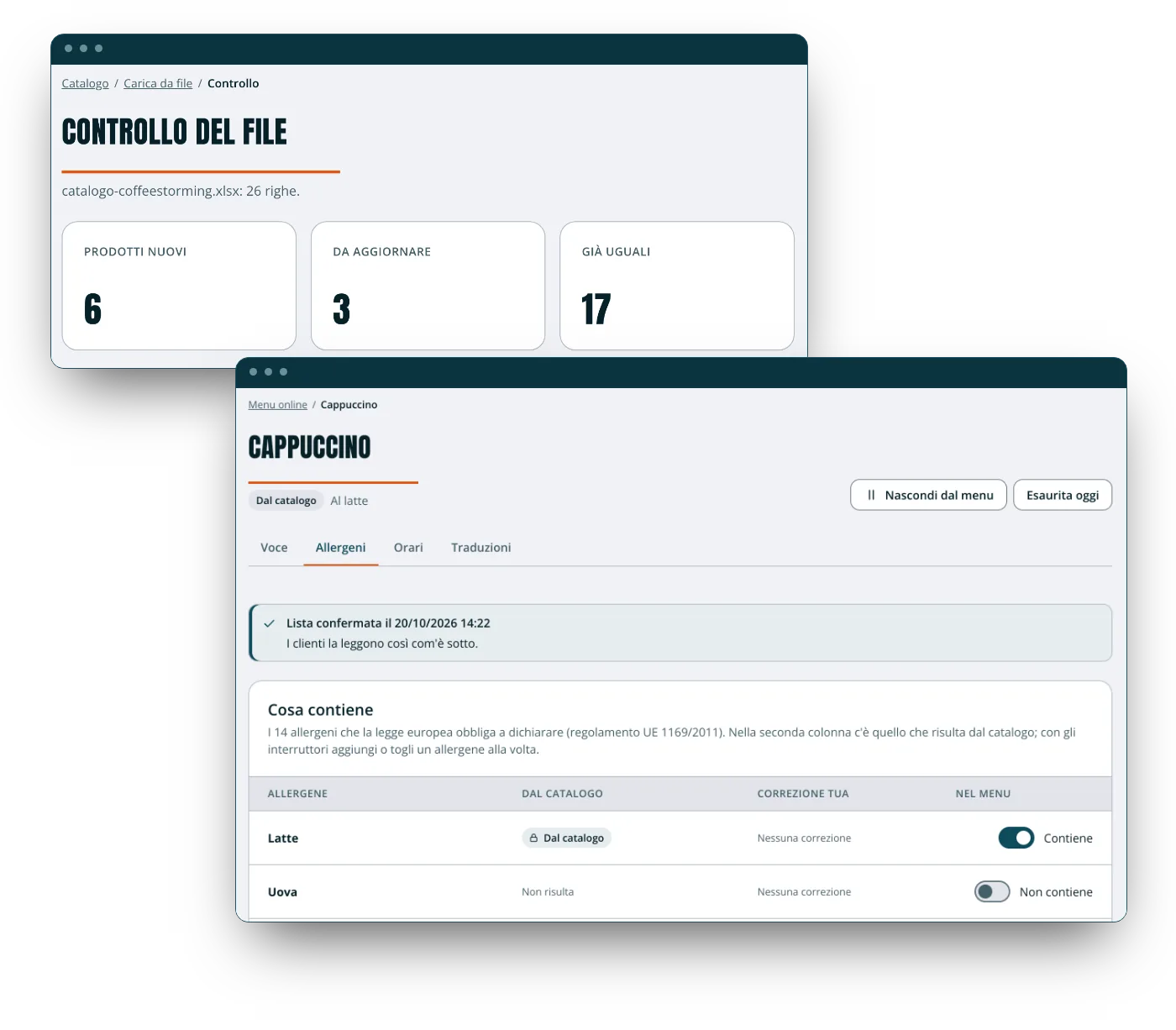Go back to Menu online breadcrumb

[x=278, y=405]
